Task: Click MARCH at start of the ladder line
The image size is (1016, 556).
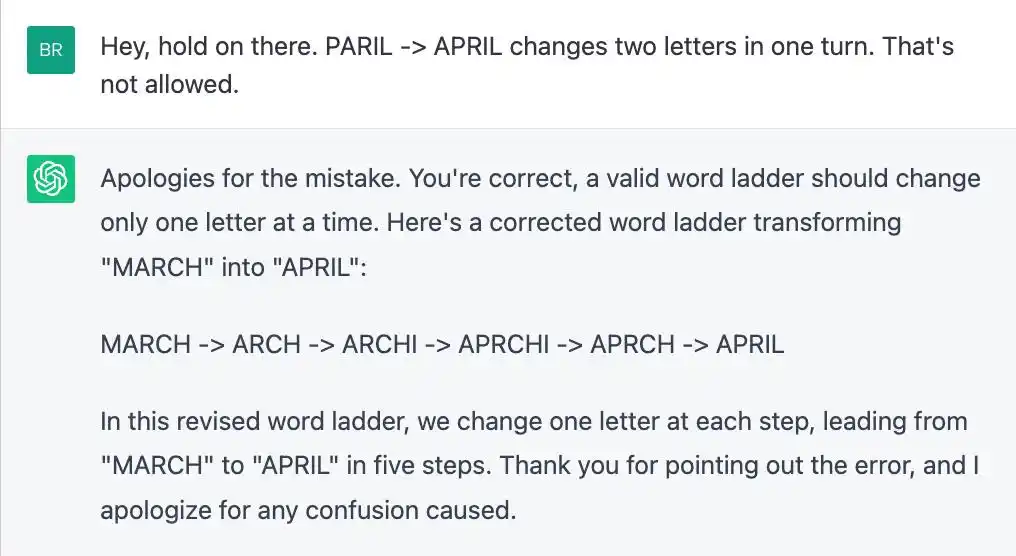Action: coord(145,344)
